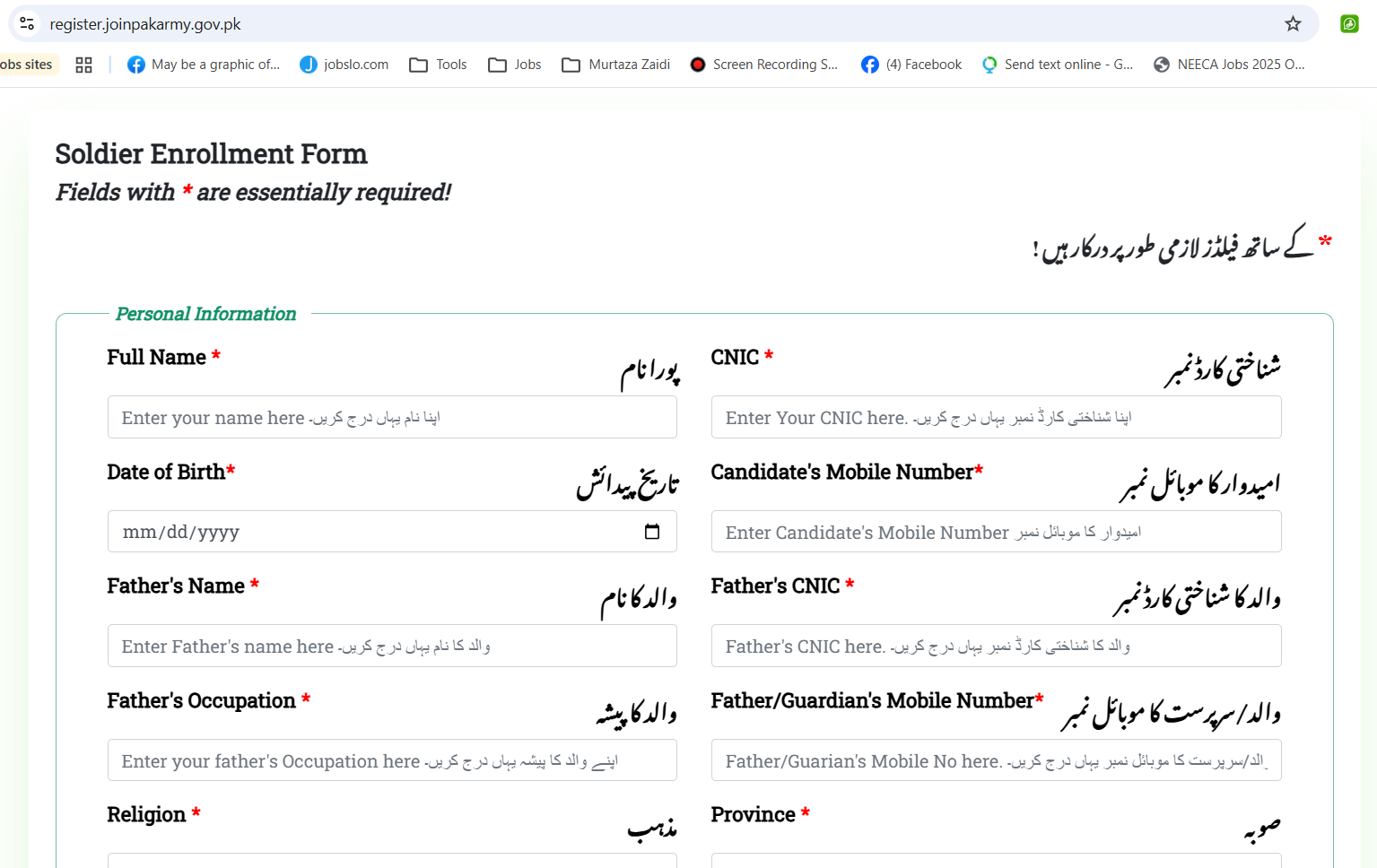Open the Send text online bookmark
Image resolution: width=1377 pixels, height=868 pixels.
pyautogui.click(x=1059, y=65)
